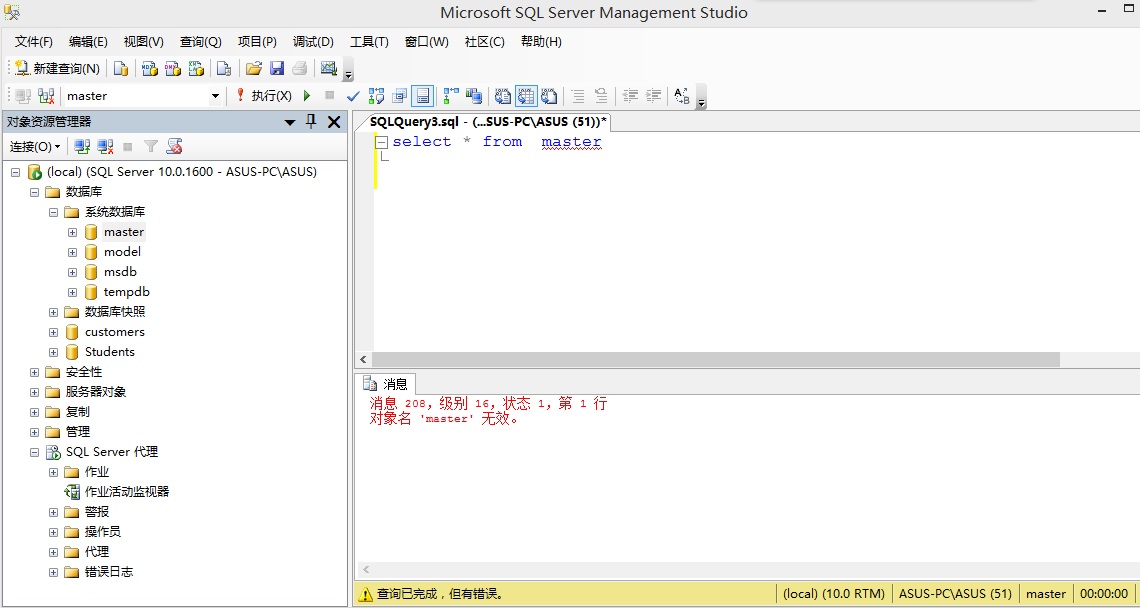The width and height of the screenshot is (1140, 608).
Task: Click the query editor horizontal scrollbar
Action: [716, 359]
